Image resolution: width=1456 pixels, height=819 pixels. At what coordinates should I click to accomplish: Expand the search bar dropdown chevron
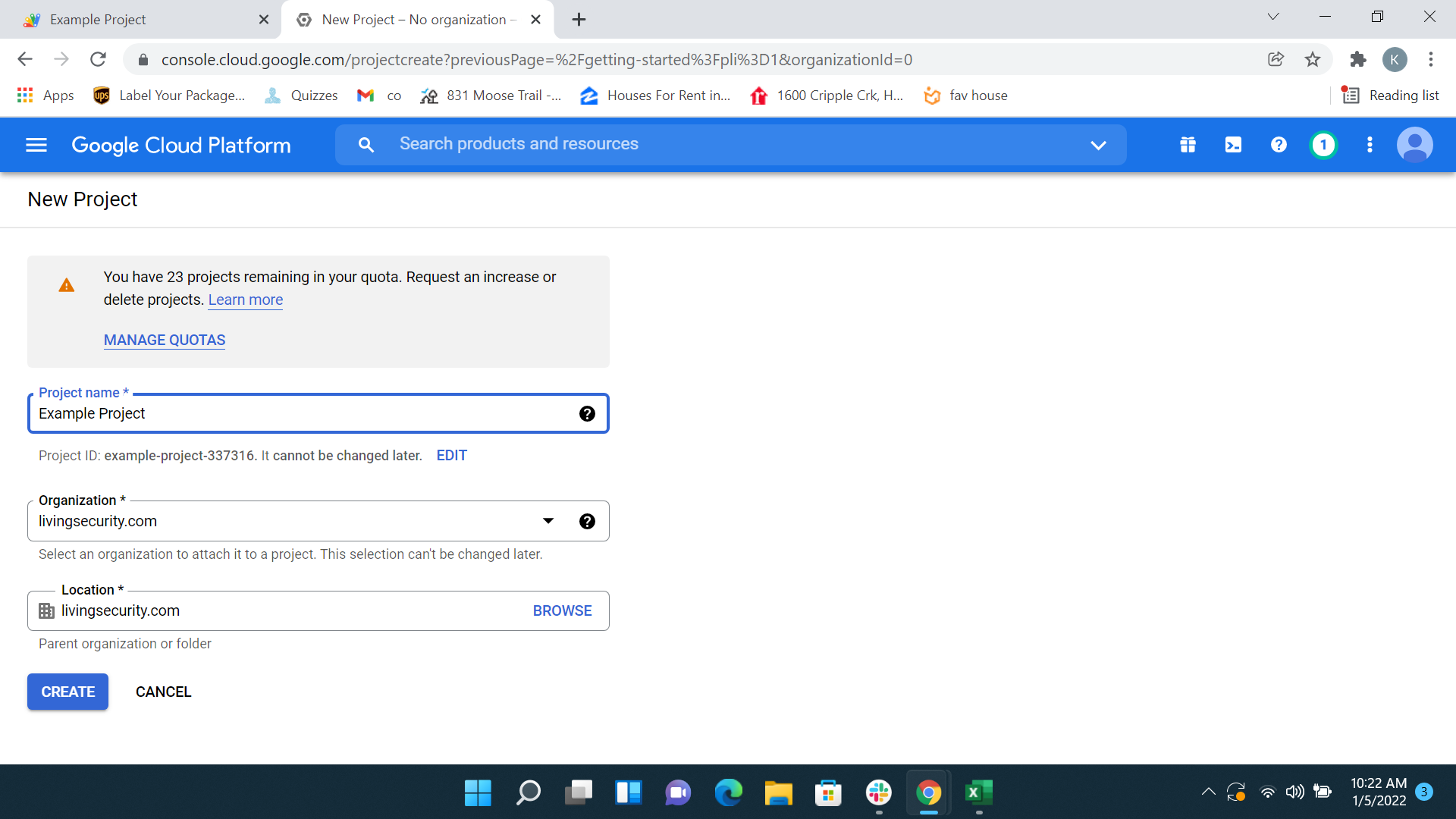1098,145
